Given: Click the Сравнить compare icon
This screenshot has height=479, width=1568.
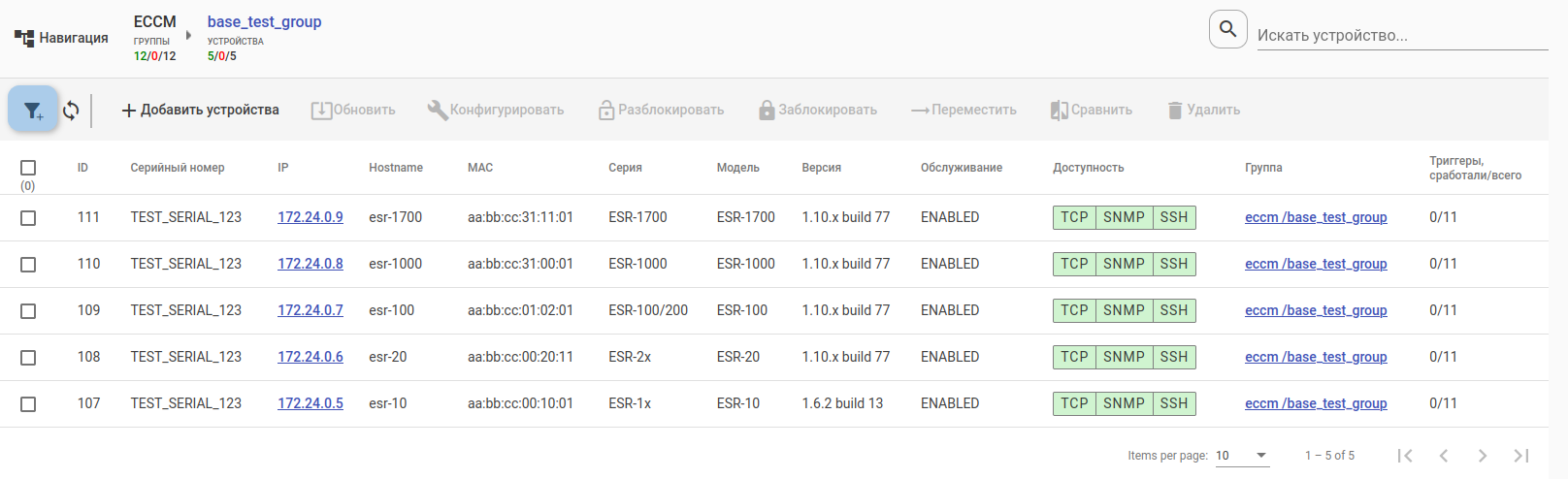Looking at the screenshot, I should point(1059,111).
